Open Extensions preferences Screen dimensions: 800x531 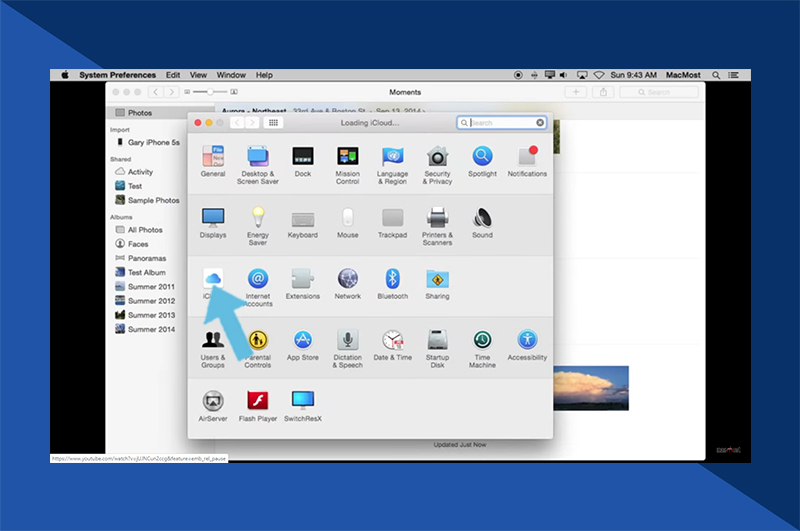click(303, 284)
